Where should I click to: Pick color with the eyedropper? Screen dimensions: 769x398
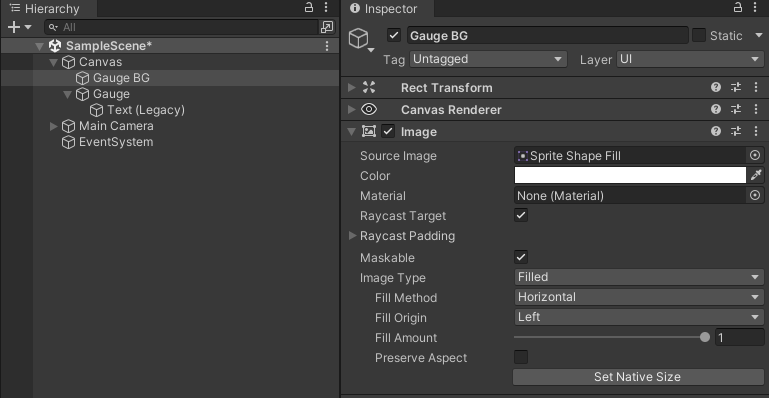click(x=756, y=175)
